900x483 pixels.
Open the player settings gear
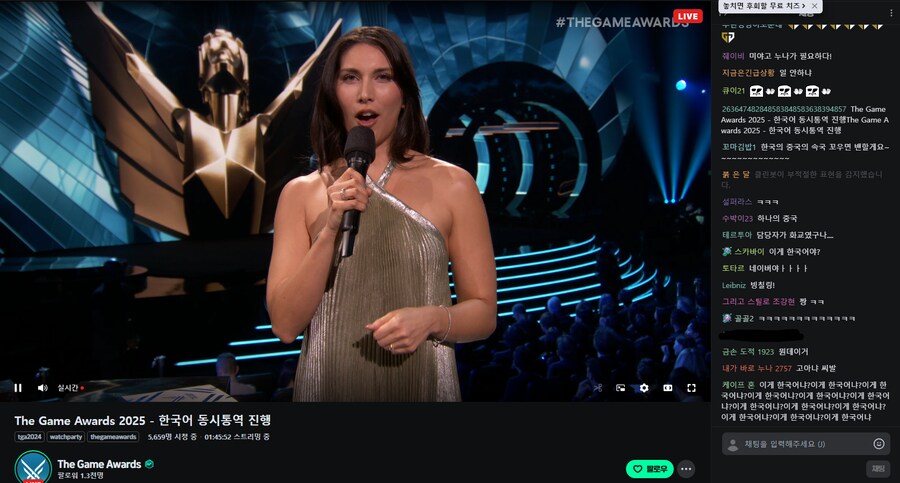644,388
